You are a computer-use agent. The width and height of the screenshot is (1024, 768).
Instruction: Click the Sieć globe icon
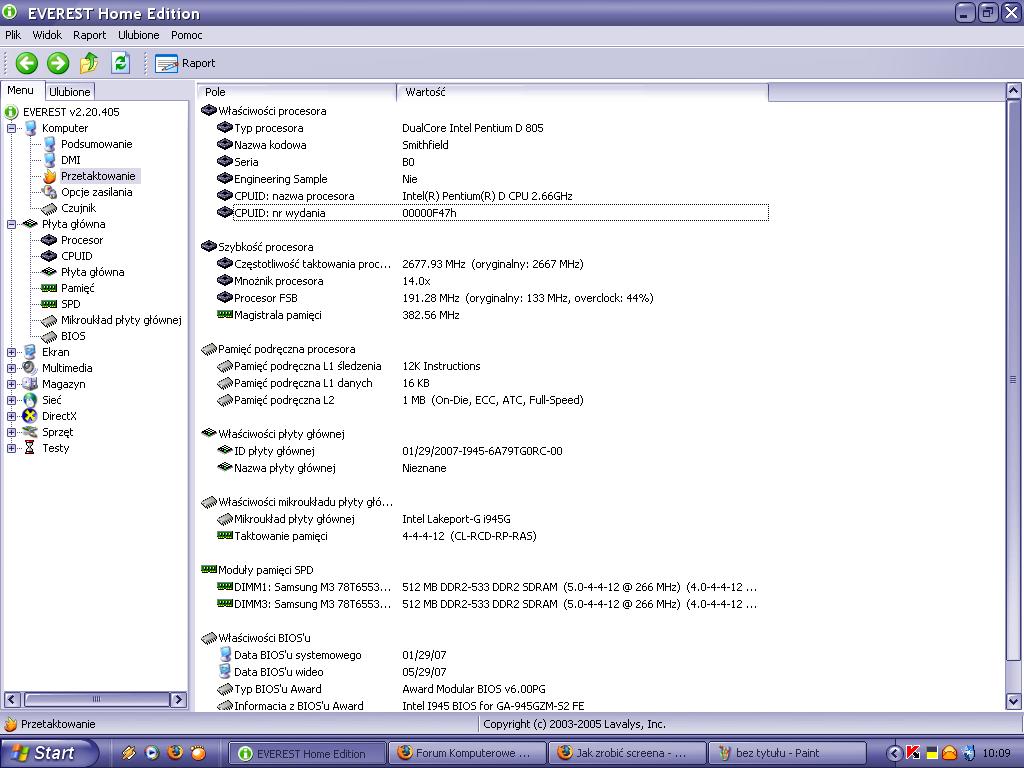coord(30,400)
